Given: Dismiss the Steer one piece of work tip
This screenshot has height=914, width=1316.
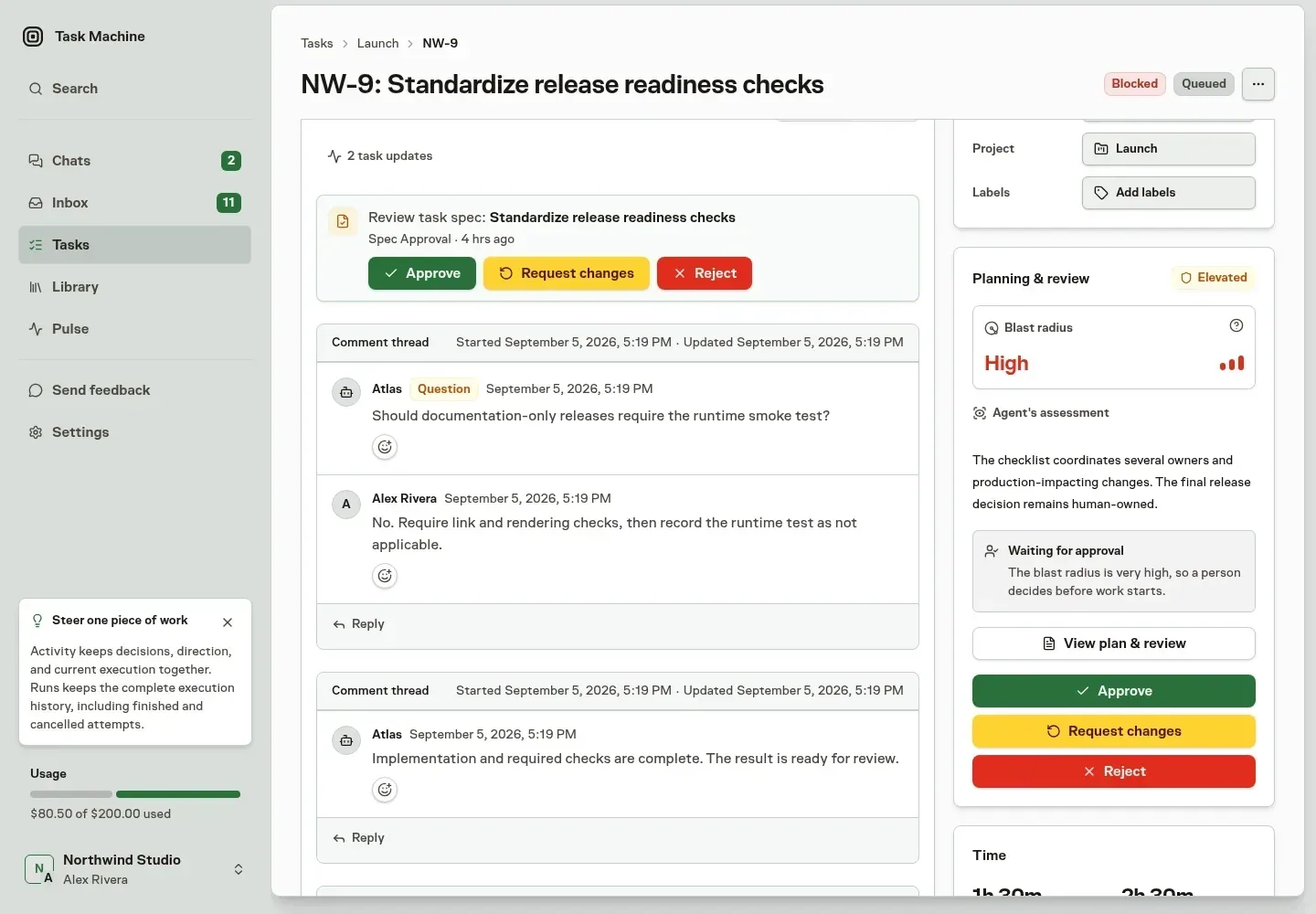Looking at the screenshot, I should (x=228, y=622).
